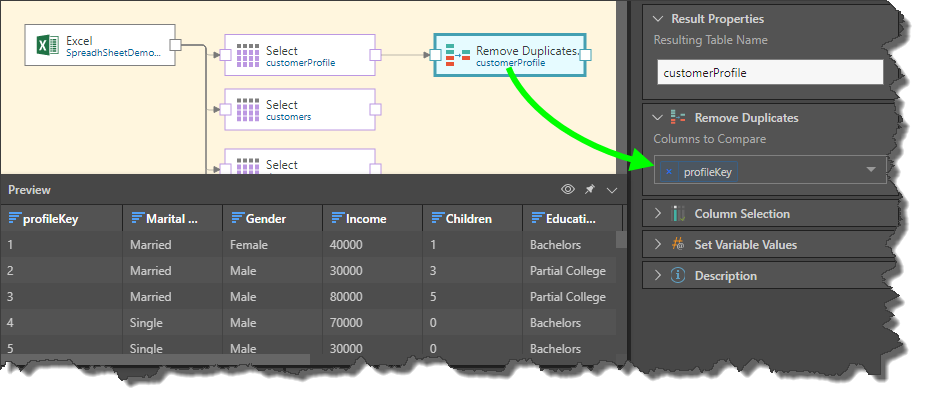Click the customers Select node icon
927x401 pixels.
click(x=248, y=110)
